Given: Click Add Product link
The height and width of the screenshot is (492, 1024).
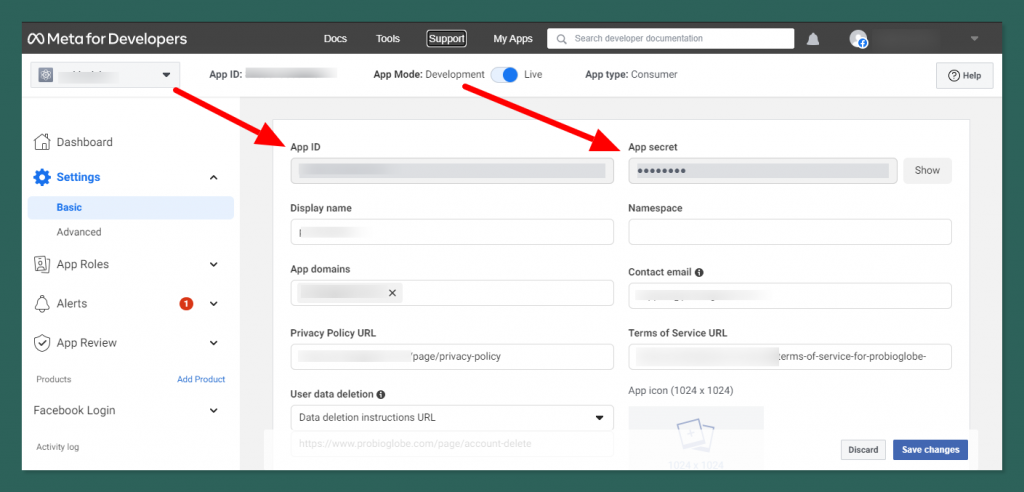Looking at the screenshot, I should pos(201,379).
